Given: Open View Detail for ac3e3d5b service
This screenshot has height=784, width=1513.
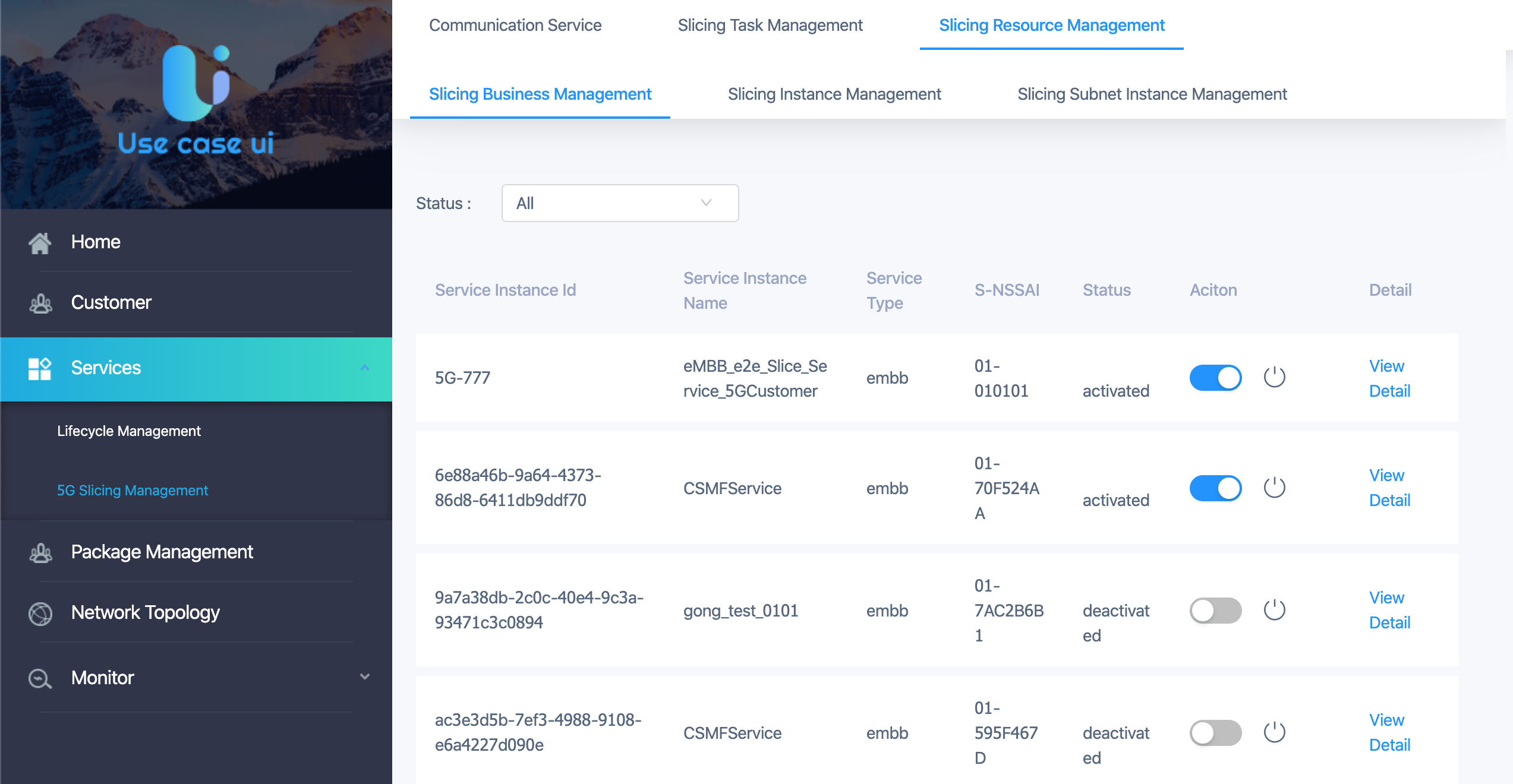Looking at the screenshot, I should click(1389, 732).
